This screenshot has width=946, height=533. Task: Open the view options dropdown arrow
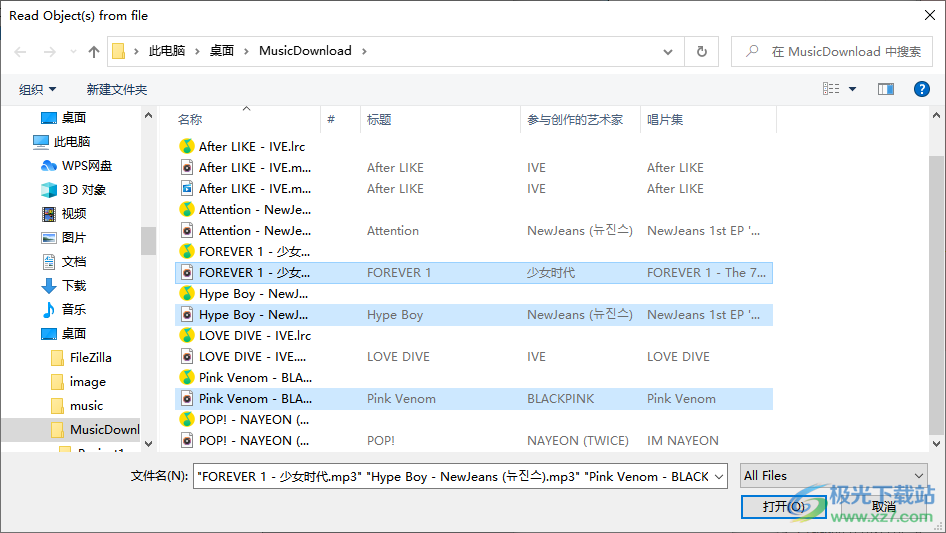[x=852, y=89]
